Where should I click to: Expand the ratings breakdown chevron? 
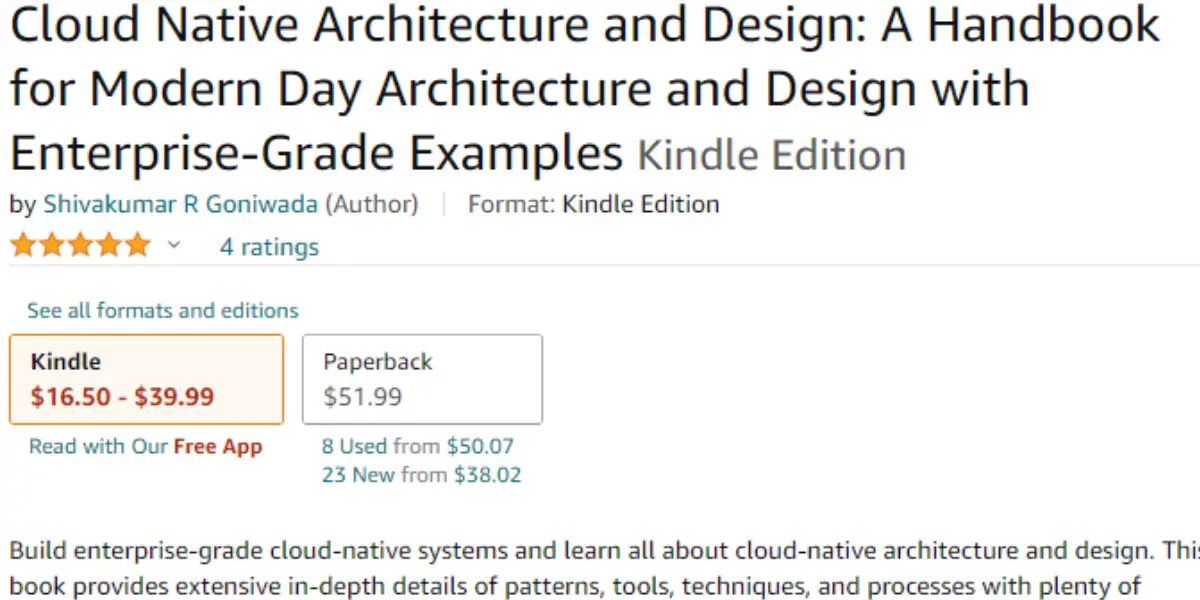[x=173, y=245]
